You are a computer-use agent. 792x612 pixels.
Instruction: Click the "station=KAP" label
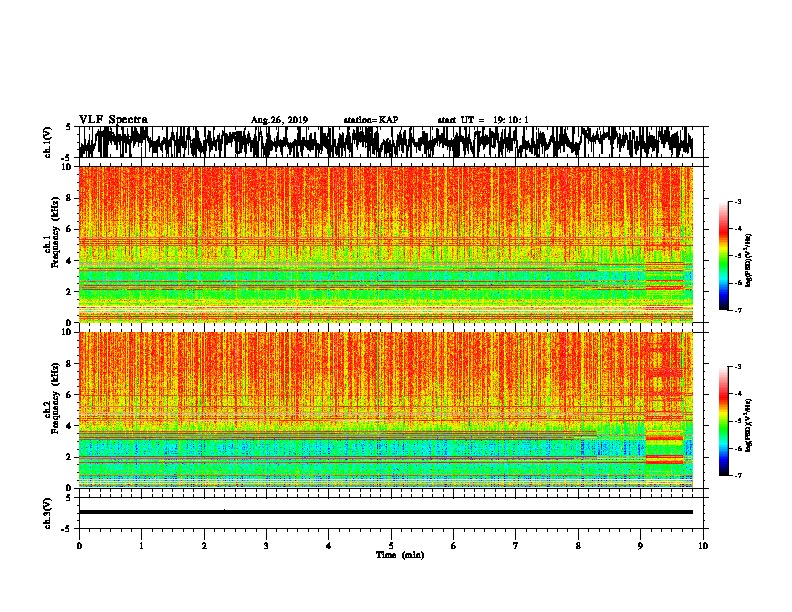tap(371, 120)
